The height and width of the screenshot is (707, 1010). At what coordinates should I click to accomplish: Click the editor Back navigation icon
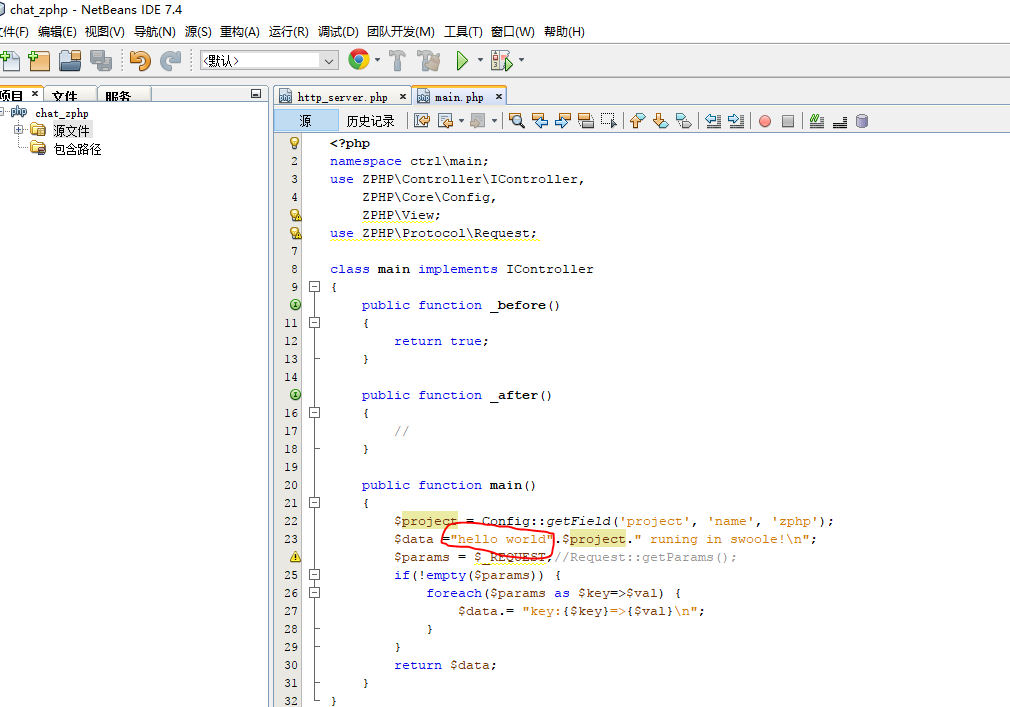[x=446, y=120]
